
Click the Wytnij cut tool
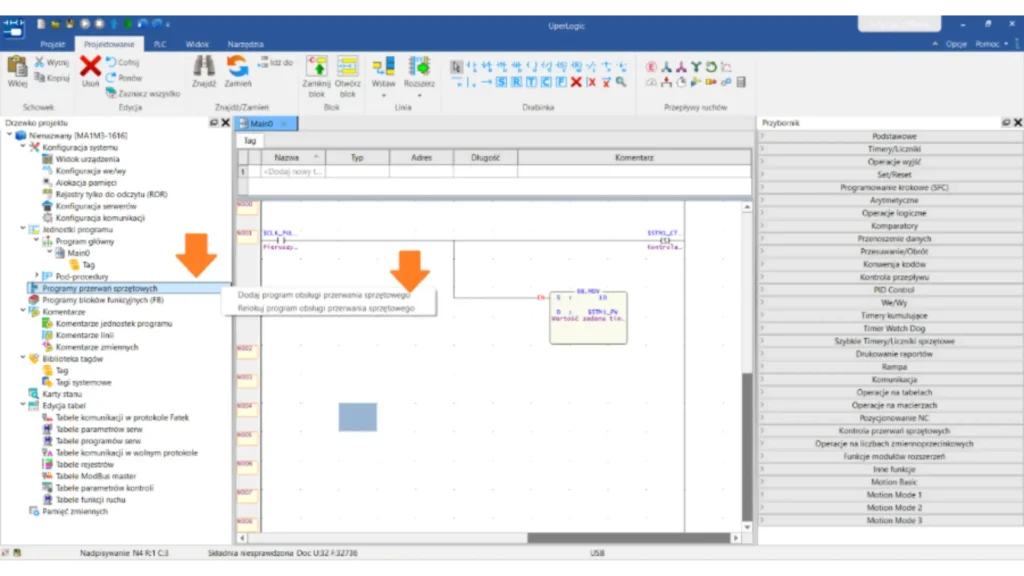(52, 62)
